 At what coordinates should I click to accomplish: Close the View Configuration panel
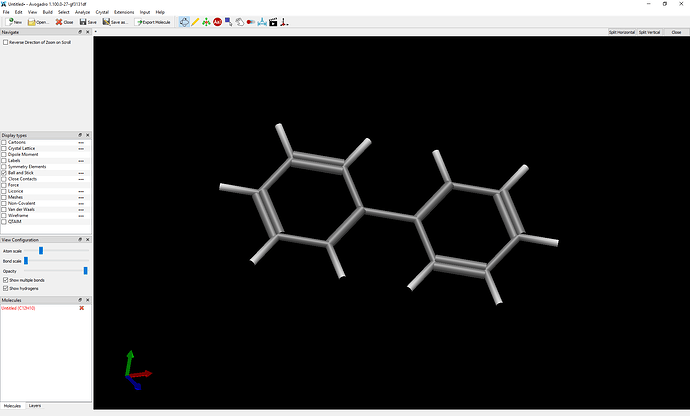coord(88,239)
